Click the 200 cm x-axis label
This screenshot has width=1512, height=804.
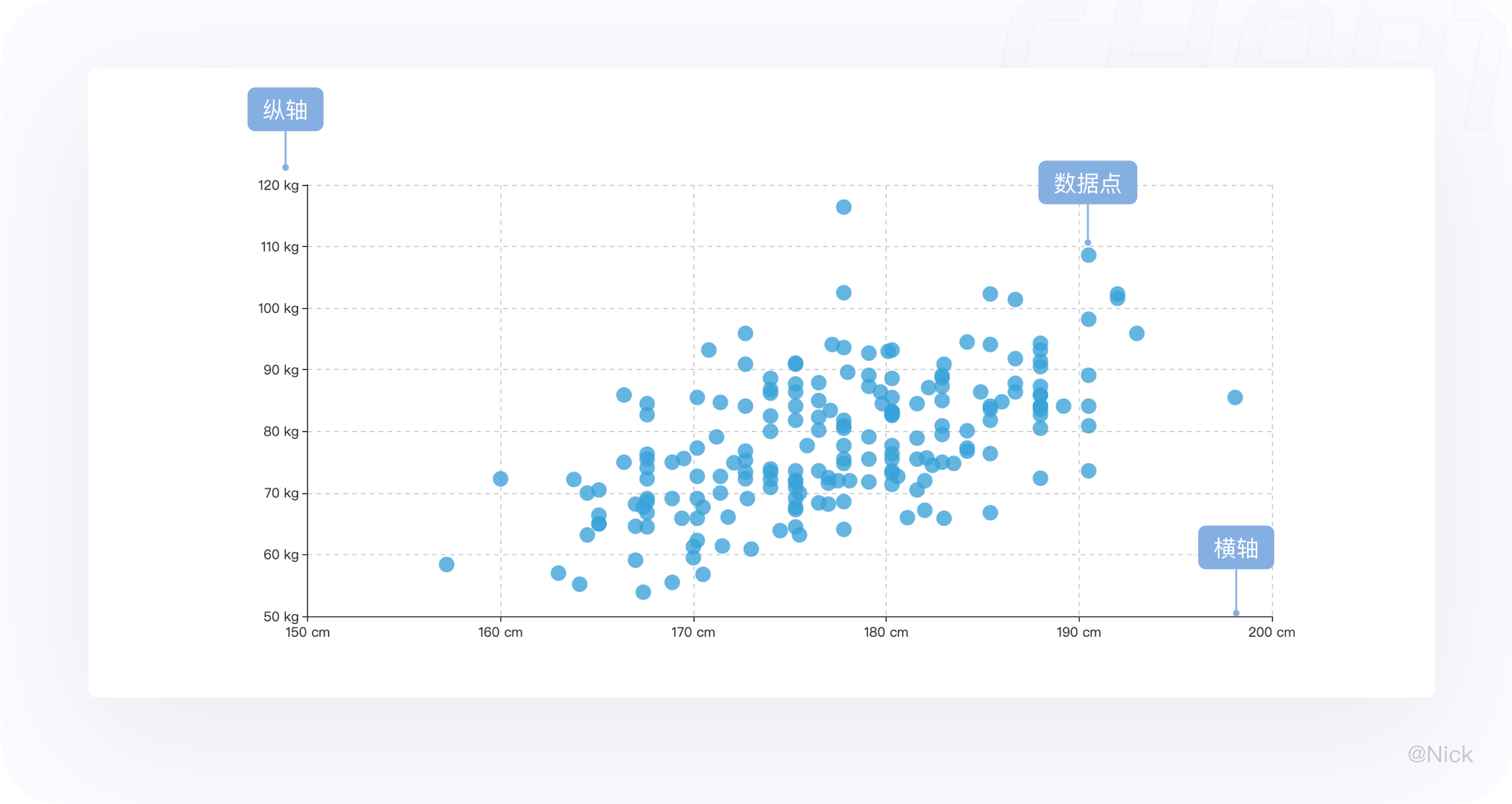pos(1272,632)
